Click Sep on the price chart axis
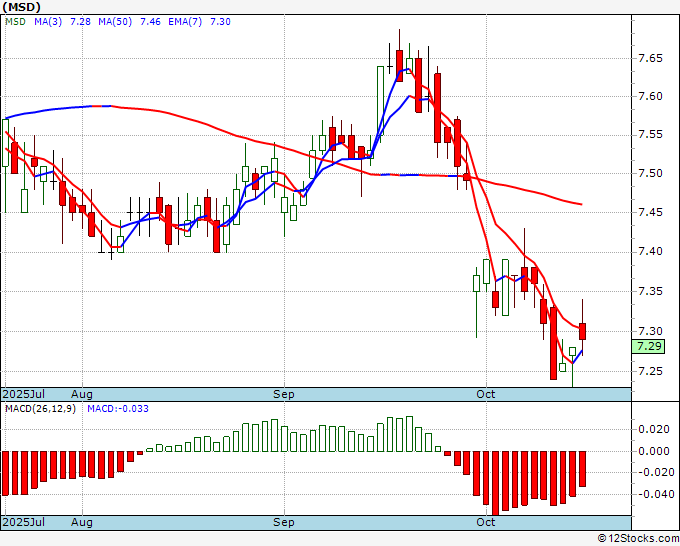680x546 pixels. (x=284, y=394)
